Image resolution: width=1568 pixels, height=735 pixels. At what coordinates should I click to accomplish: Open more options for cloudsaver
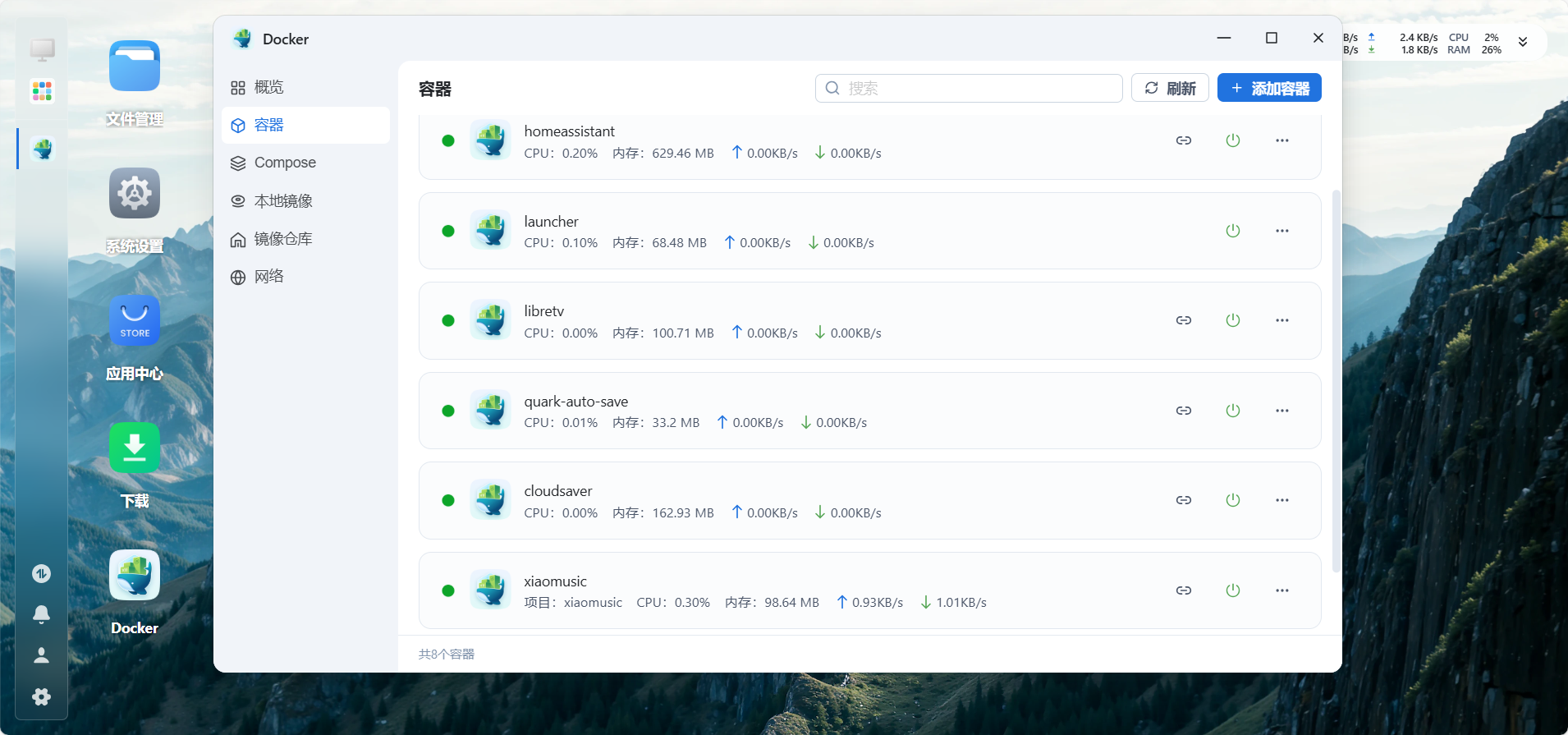pos(1281,500)
